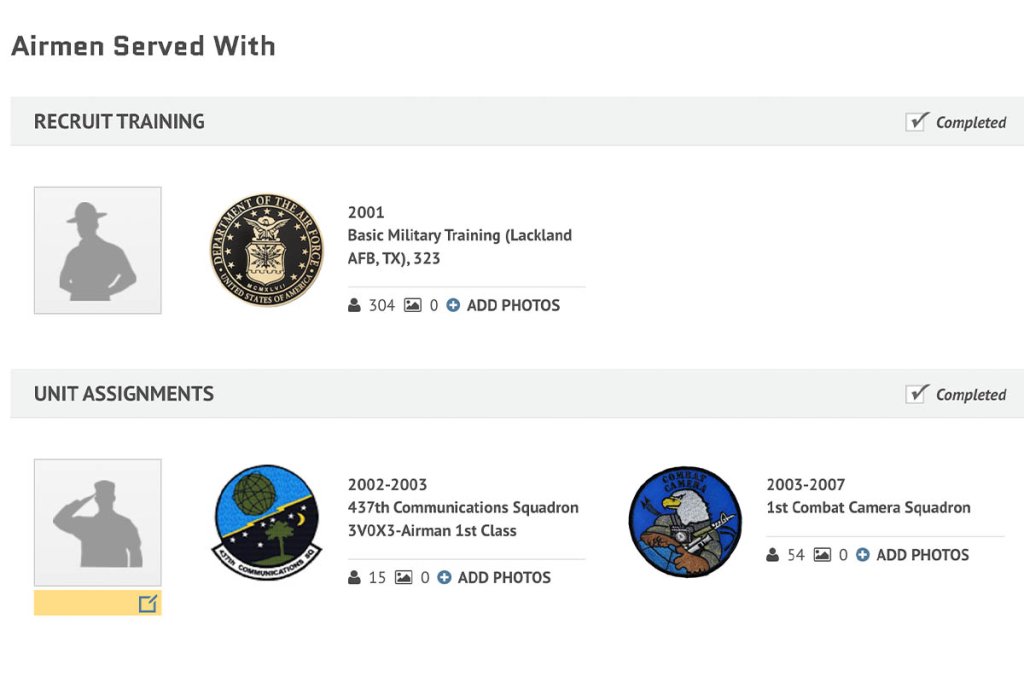Click the edit icon under saluting silhouette
This screenshot has width=1024, height=682.
point(148,603)
